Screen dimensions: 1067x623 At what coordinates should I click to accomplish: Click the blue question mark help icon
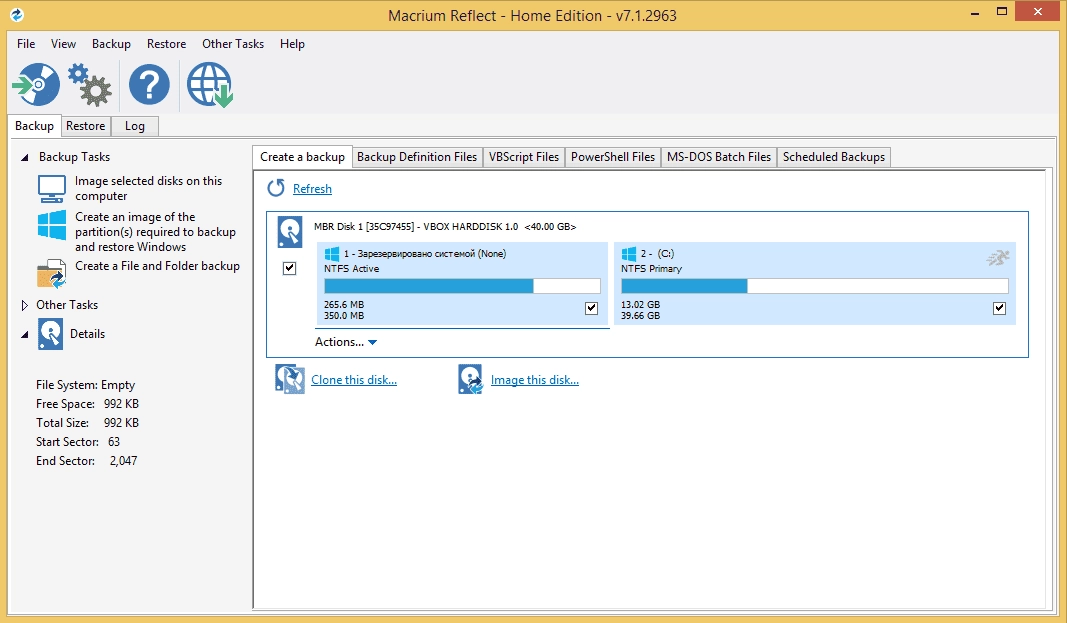pos(149,85)
